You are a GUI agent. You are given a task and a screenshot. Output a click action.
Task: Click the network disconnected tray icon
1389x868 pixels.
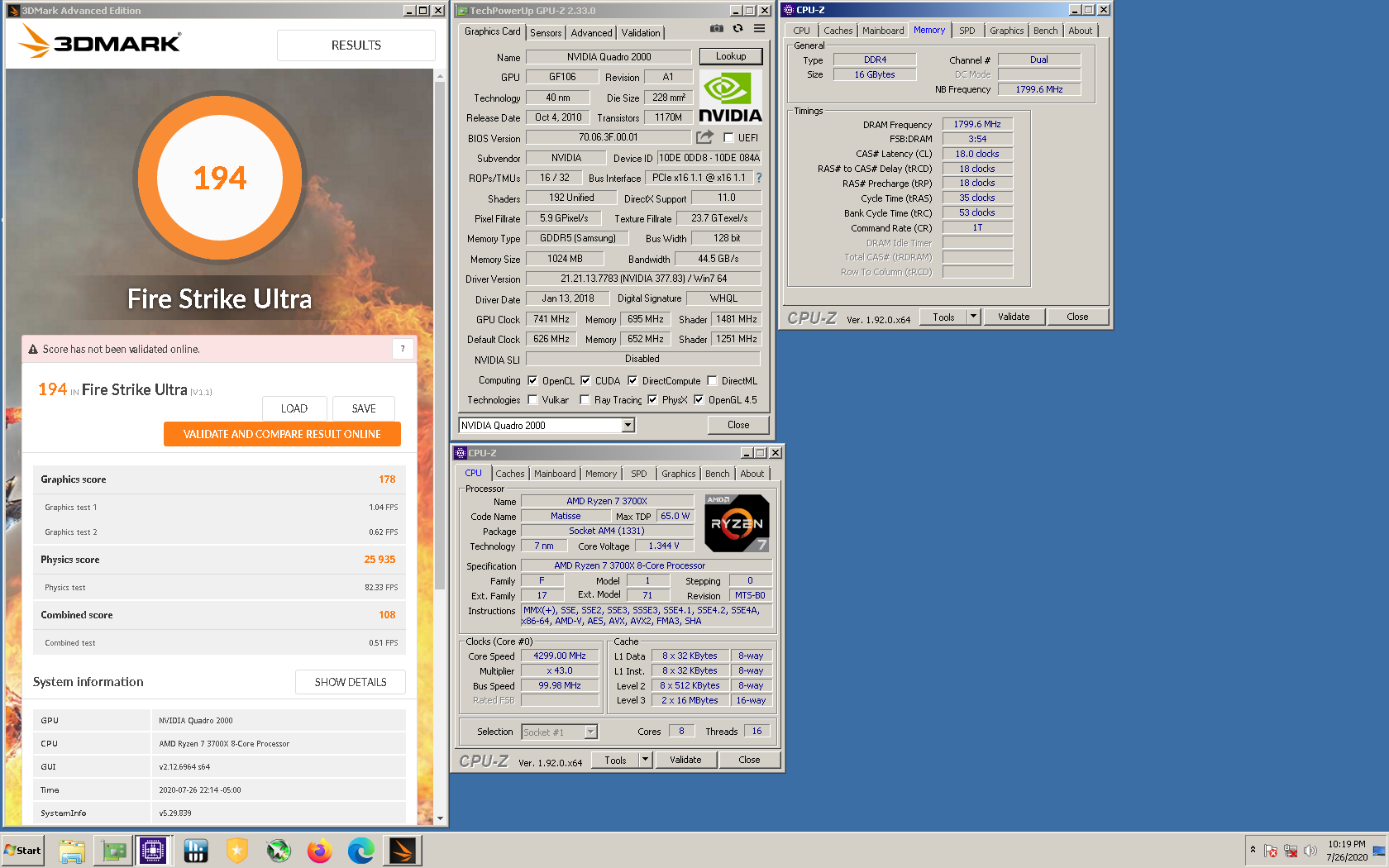click(1290, 851)
